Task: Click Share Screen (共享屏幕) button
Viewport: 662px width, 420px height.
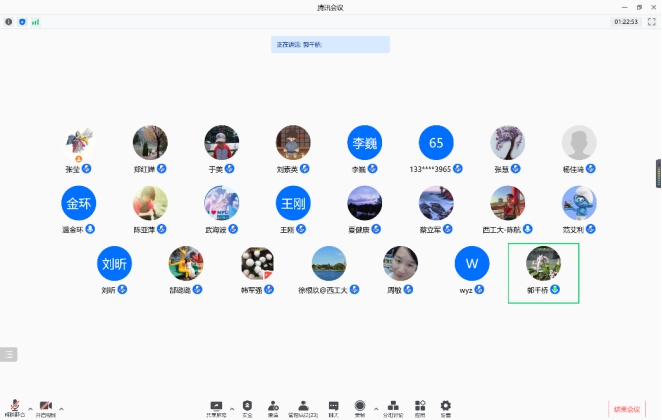Action: 216,407
